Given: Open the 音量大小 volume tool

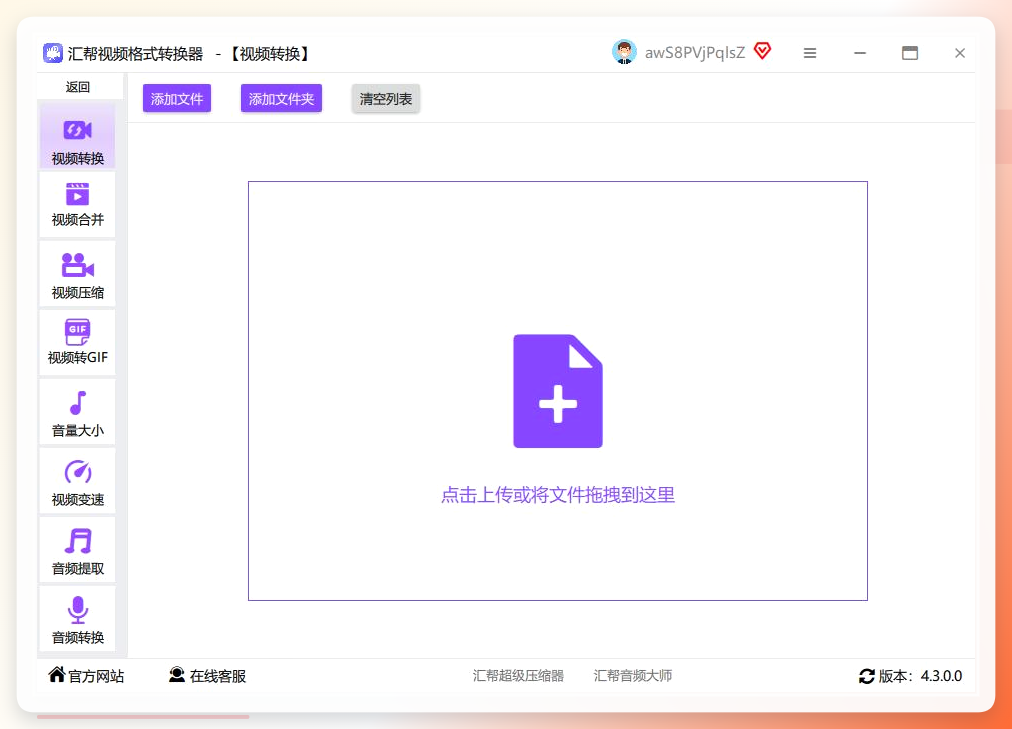Looking at the screenshot, I should (77, 412).
